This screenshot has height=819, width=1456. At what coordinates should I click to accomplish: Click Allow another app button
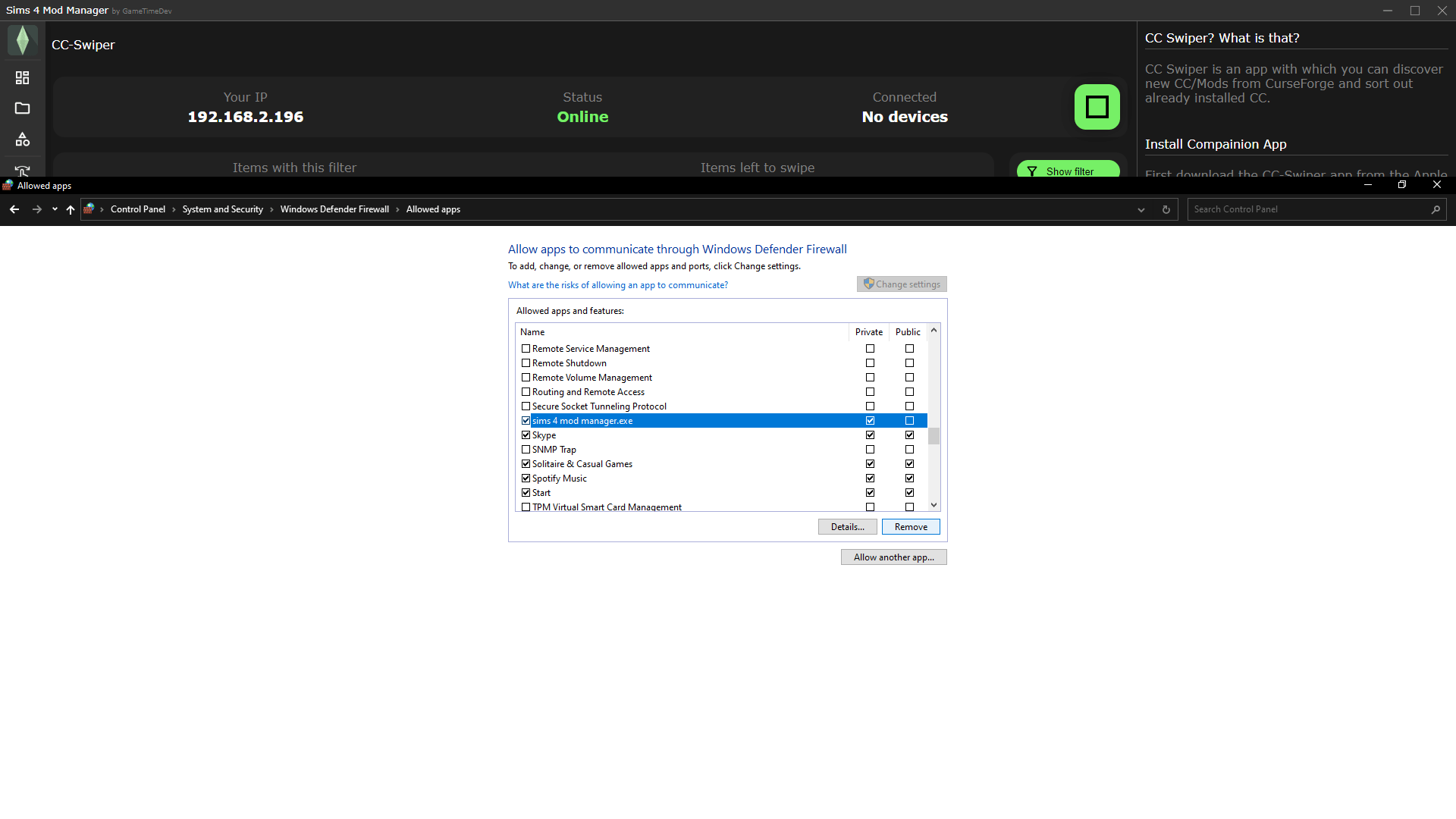pos(893,557)
